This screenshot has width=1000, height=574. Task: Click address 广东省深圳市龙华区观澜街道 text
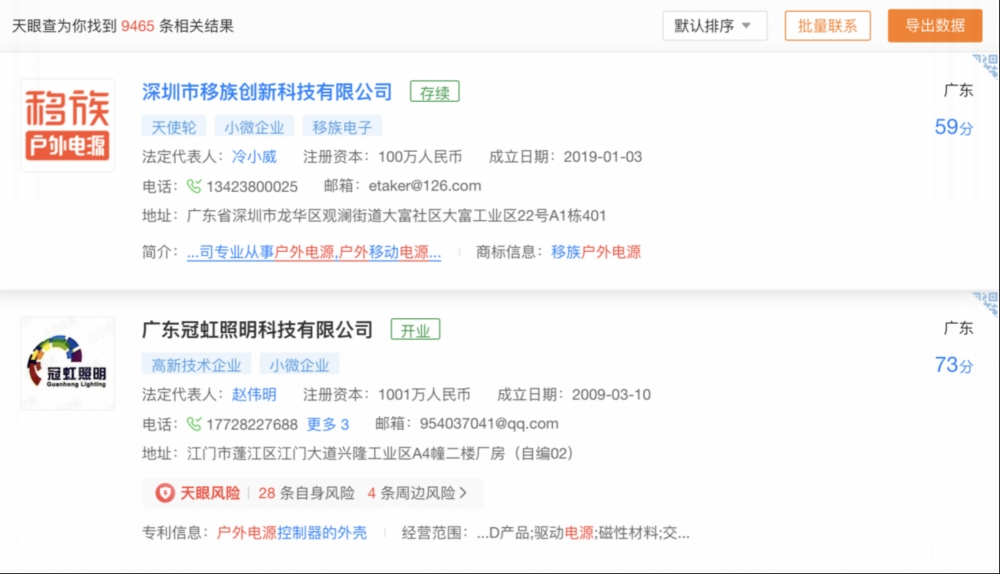(x=396, y=216)
